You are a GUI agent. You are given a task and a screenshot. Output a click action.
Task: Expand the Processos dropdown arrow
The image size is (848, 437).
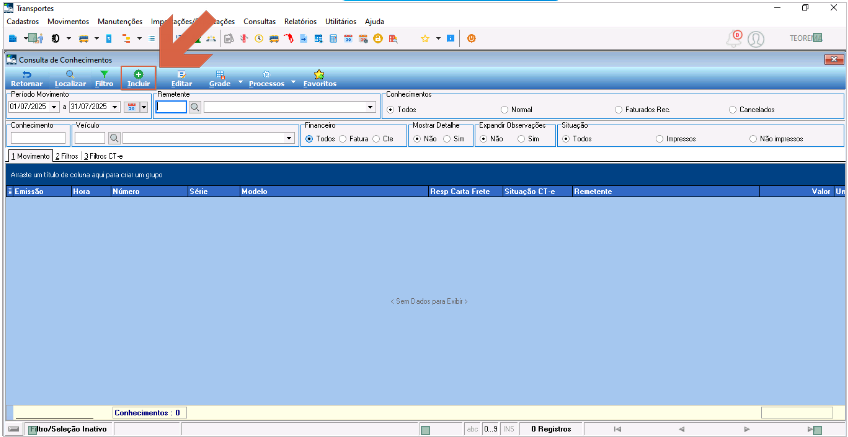click(x=293, y=82)
